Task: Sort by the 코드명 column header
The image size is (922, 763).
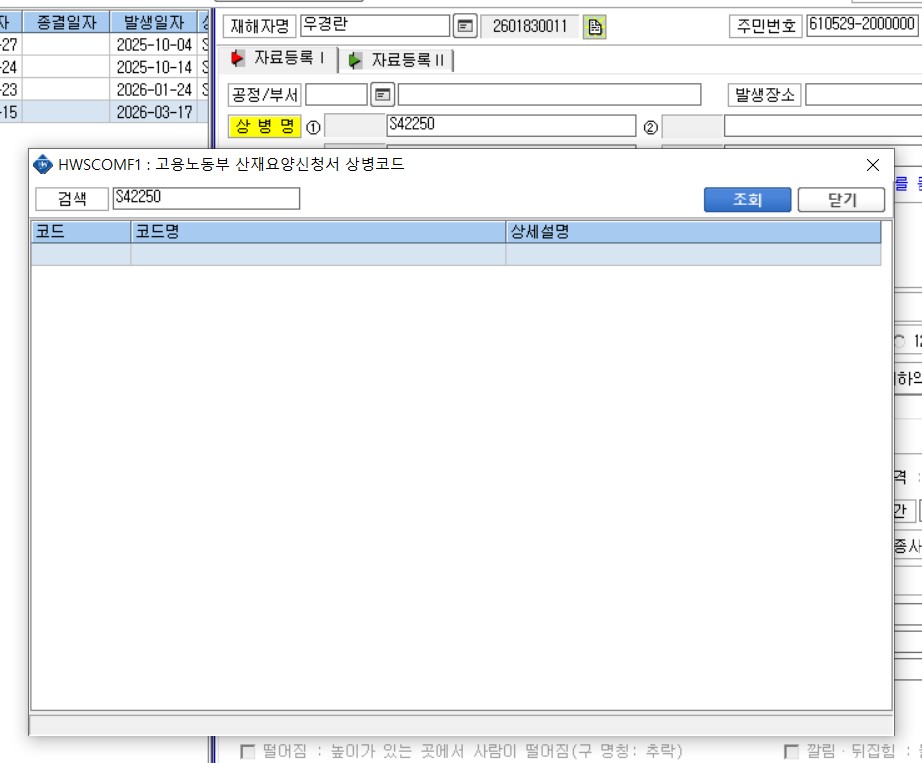Action: pyautogui.click(x=318, y=232)
